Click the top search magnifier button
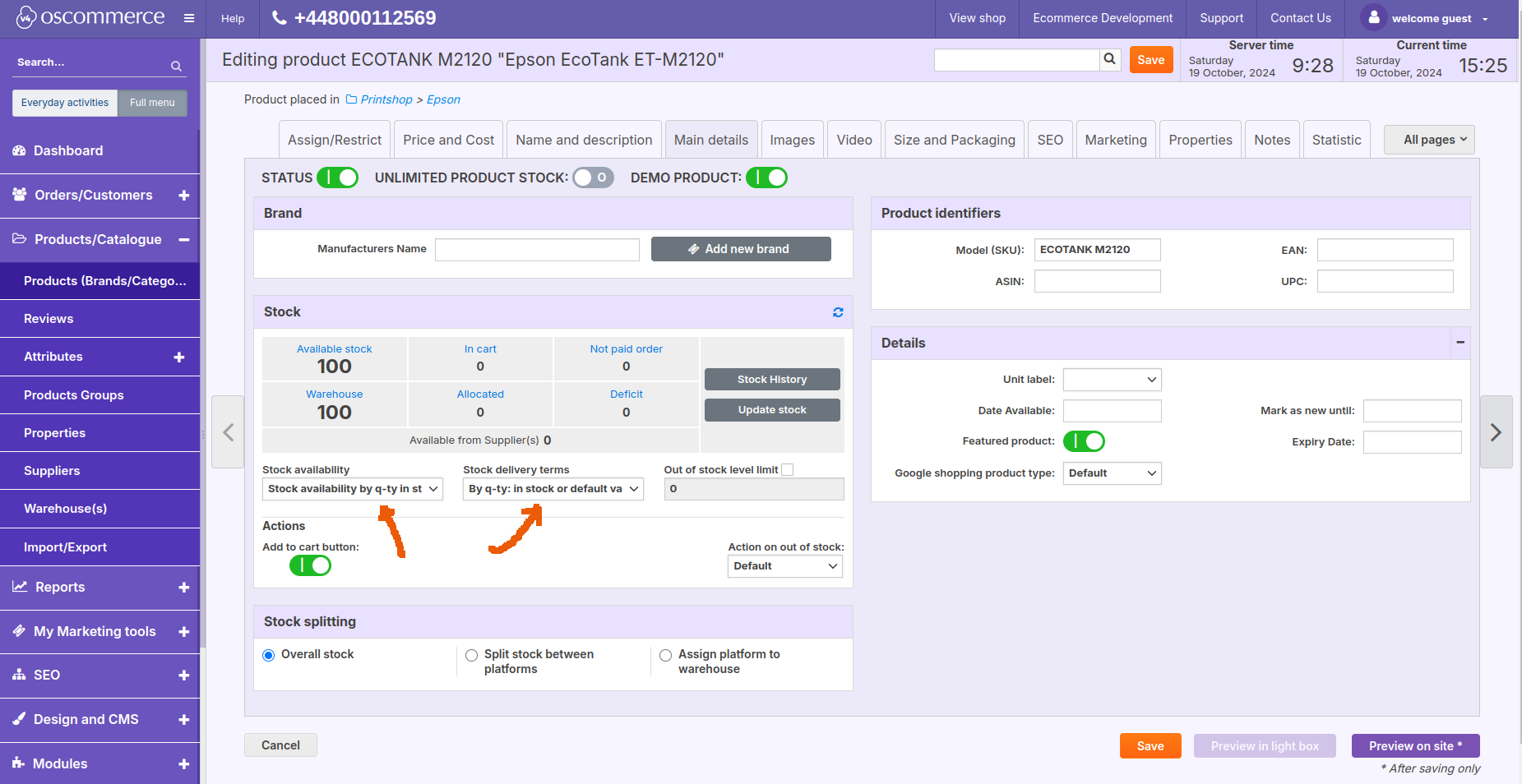The height and width of the screenshot is (784, 1522). coord(1110,59)
